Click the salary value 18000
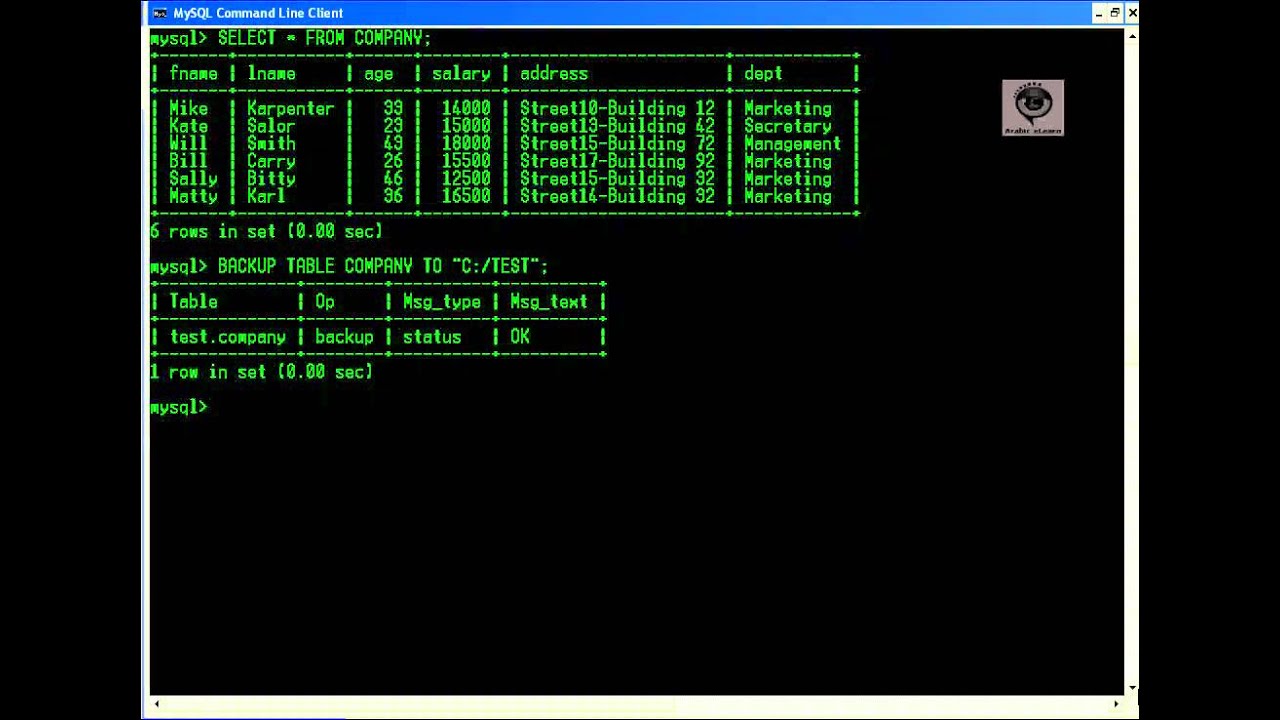 pyautogui.click(x=466, y=143)
